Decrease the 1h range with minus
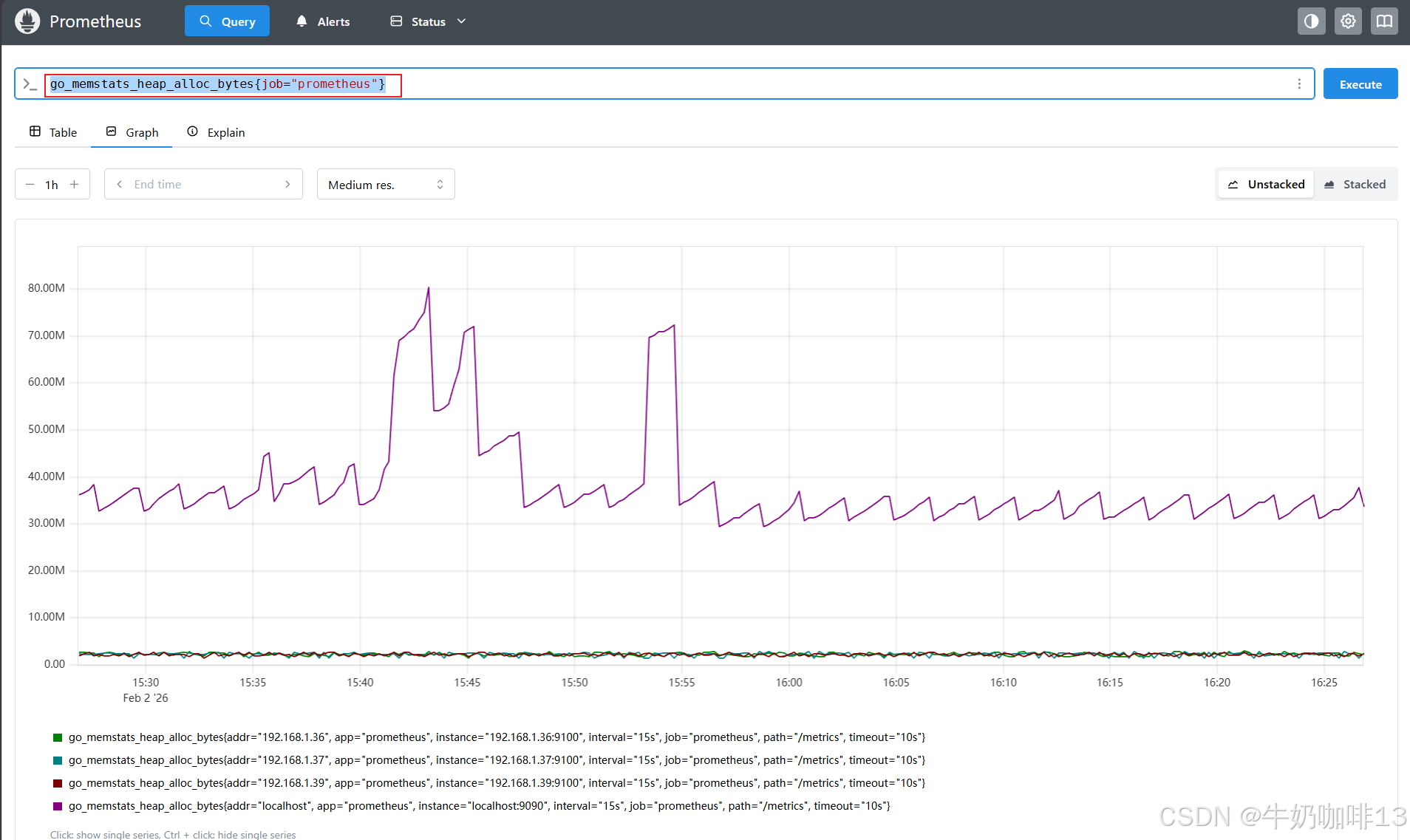Screen dimensions: 1410x840 pyautogui.click(x=30, y=185)
